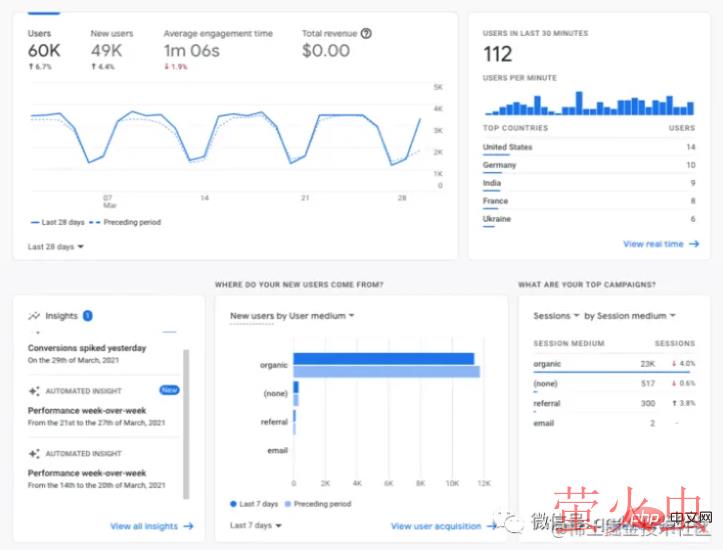Click the organic bar in the chart

[x=383, y=359]
